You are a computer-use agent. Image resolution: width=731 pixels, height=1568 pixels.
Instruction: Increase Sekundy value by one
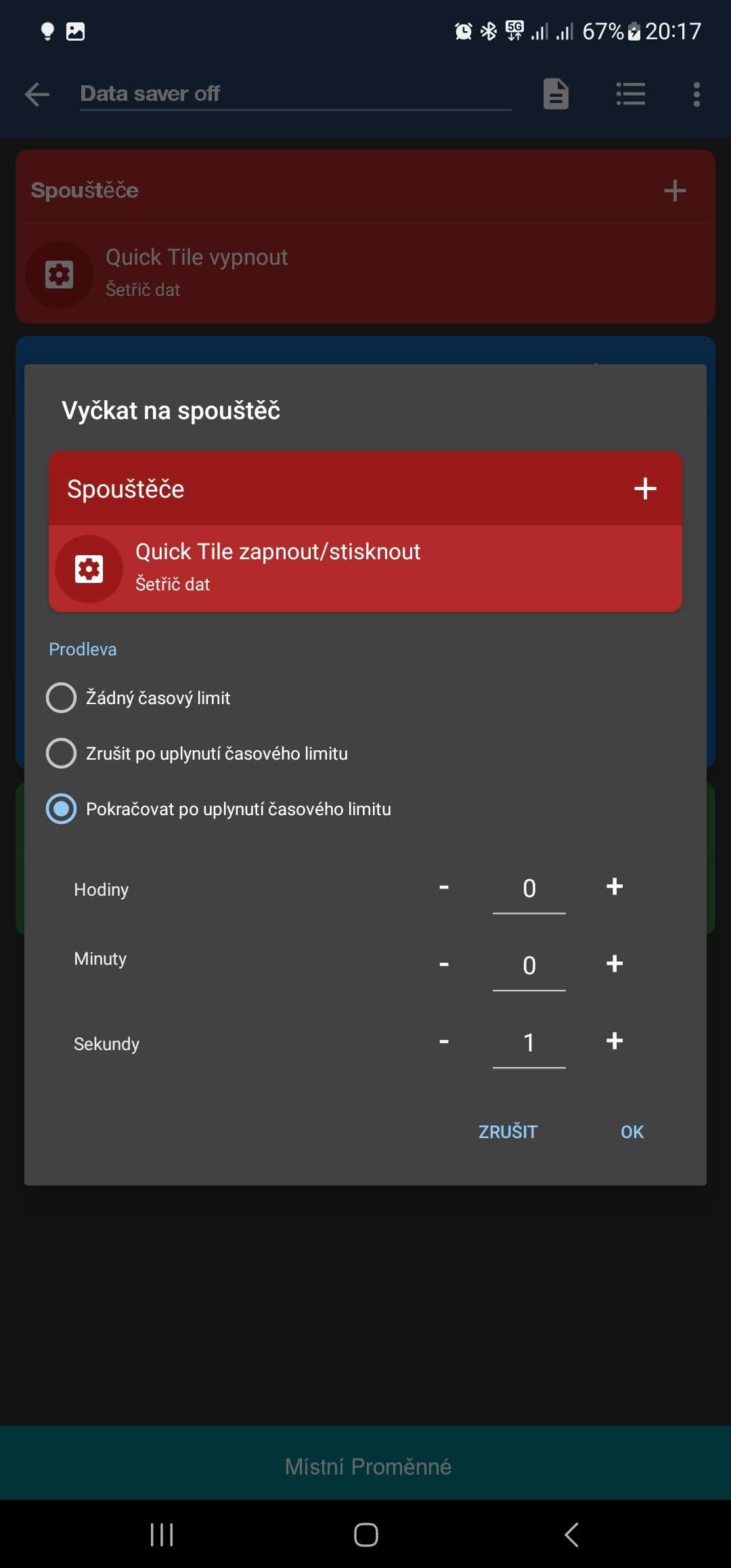click(x=615, y=1041)
